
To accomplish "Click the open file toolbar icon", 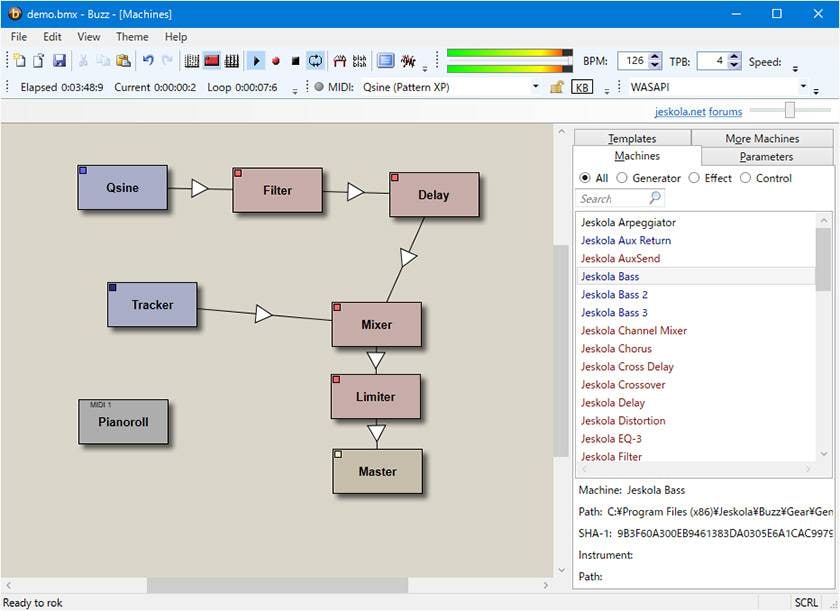I will [x=39, y=61].
